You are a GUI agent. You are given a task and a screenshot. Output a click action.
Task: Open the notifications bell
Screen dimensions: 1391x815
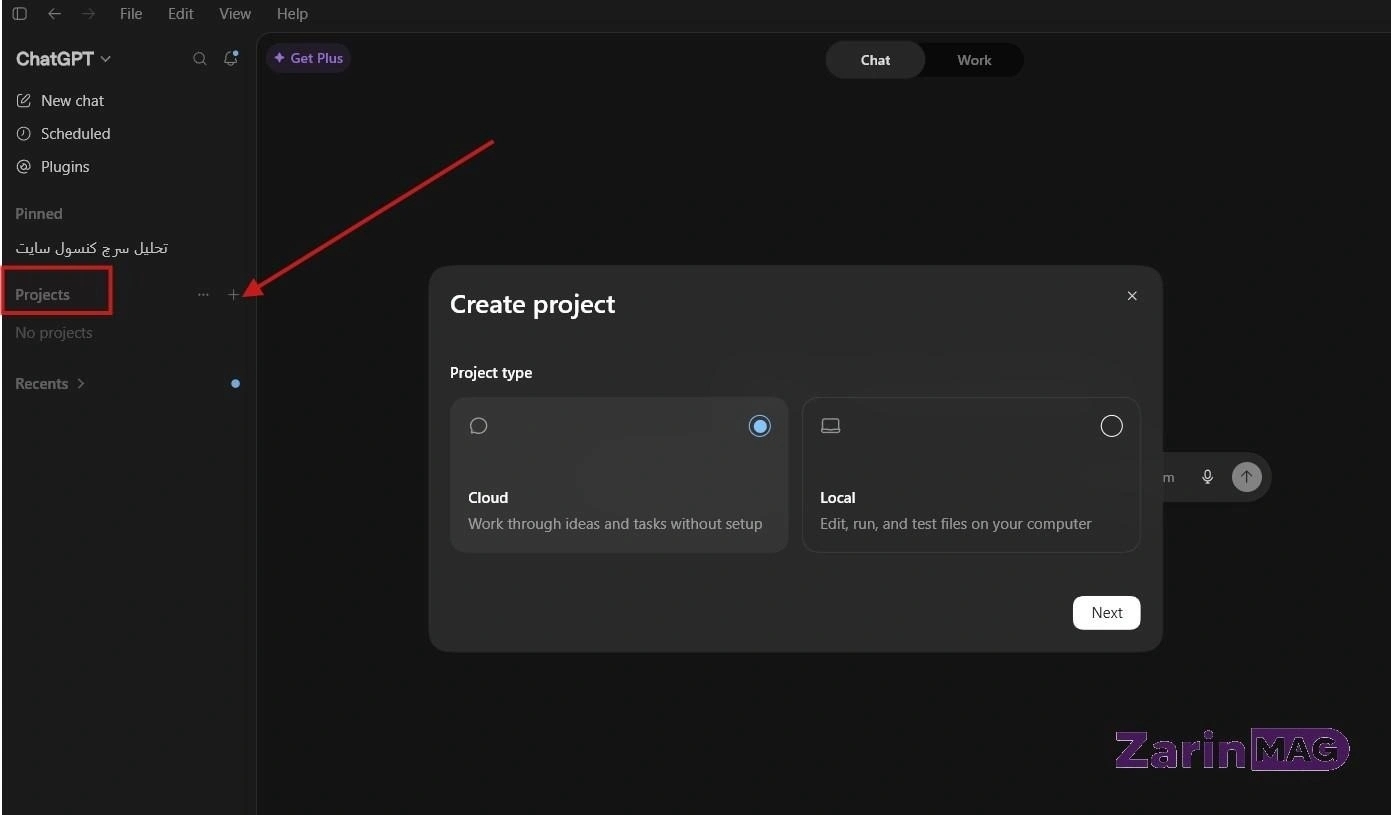tap(231, 58)
